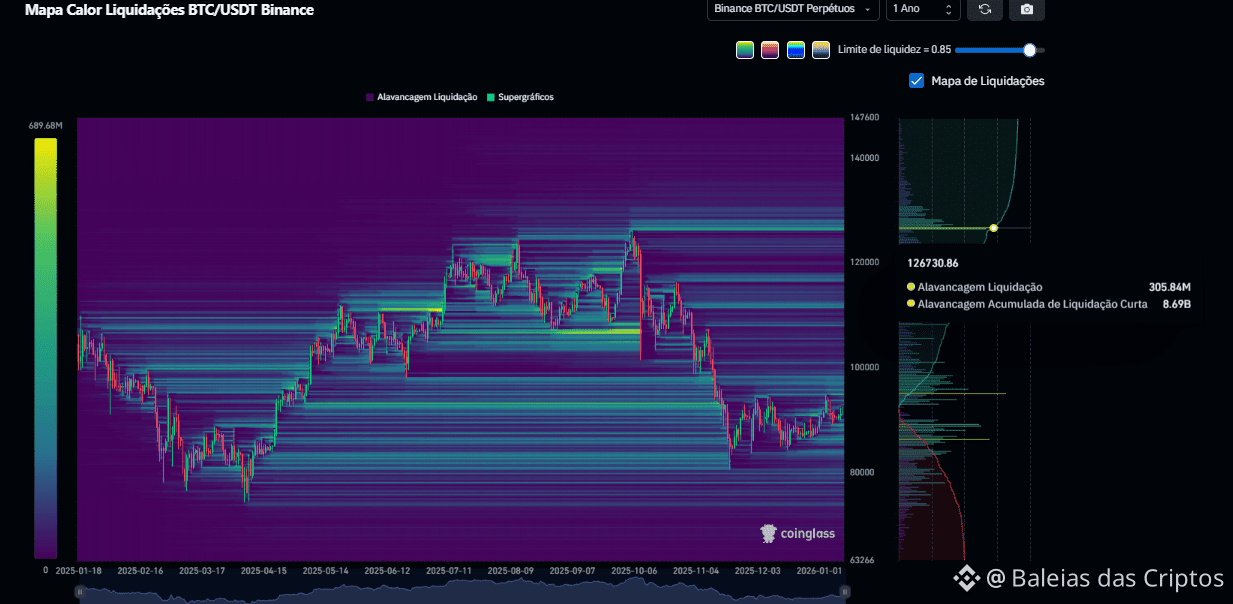Click the left handle of the timeline range
1233x604 pixels.
(x=81, y=592)
